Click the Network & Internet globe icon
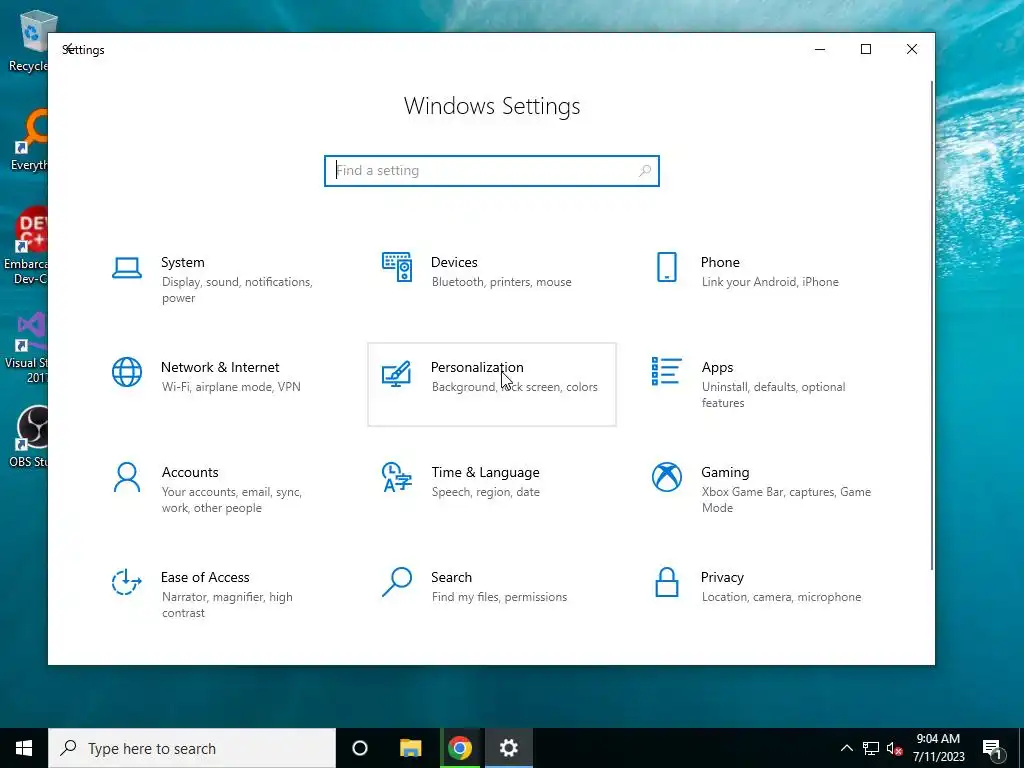 (127, 372)
